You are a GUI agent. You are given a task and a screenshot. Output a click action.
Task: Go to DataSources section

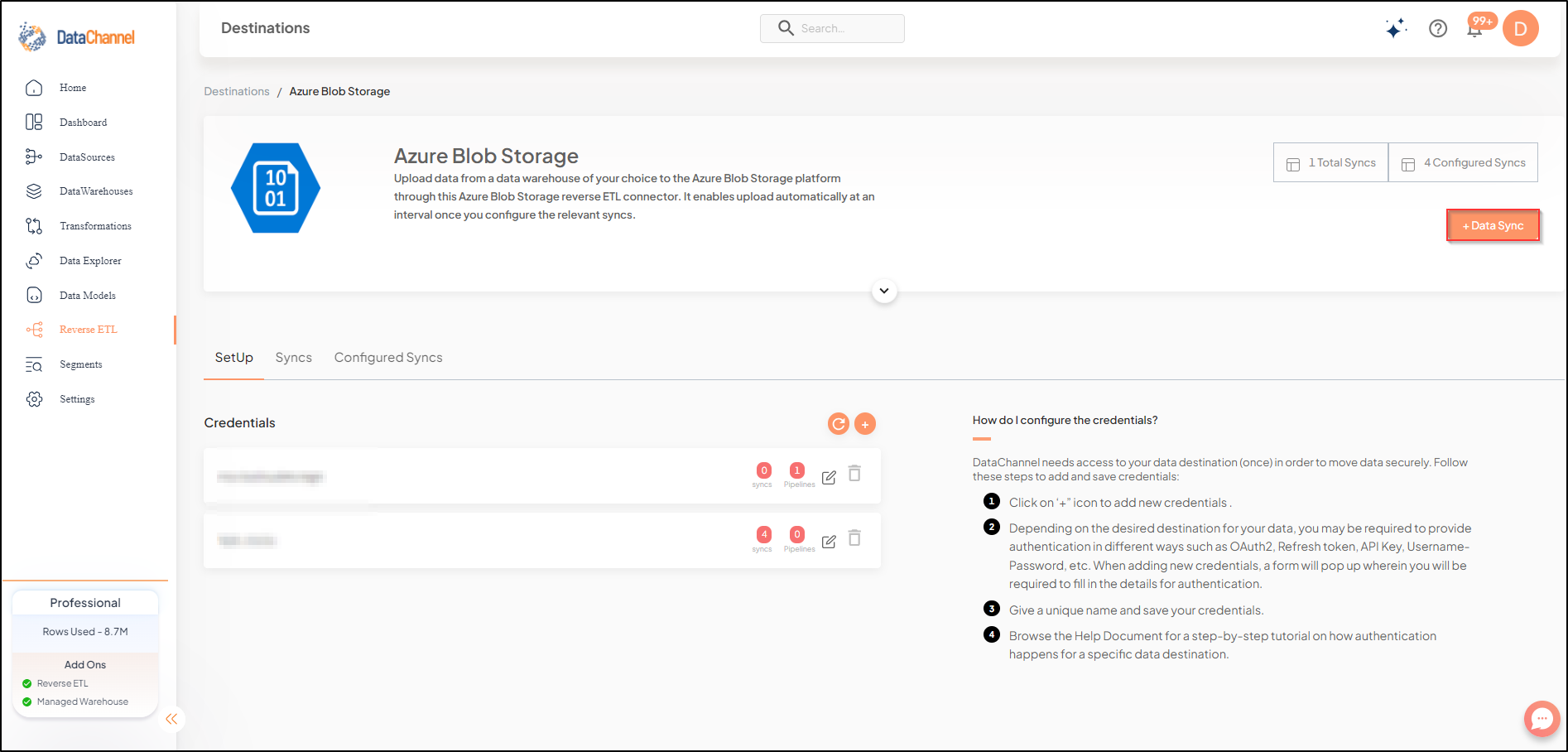(x=87, y=157)
